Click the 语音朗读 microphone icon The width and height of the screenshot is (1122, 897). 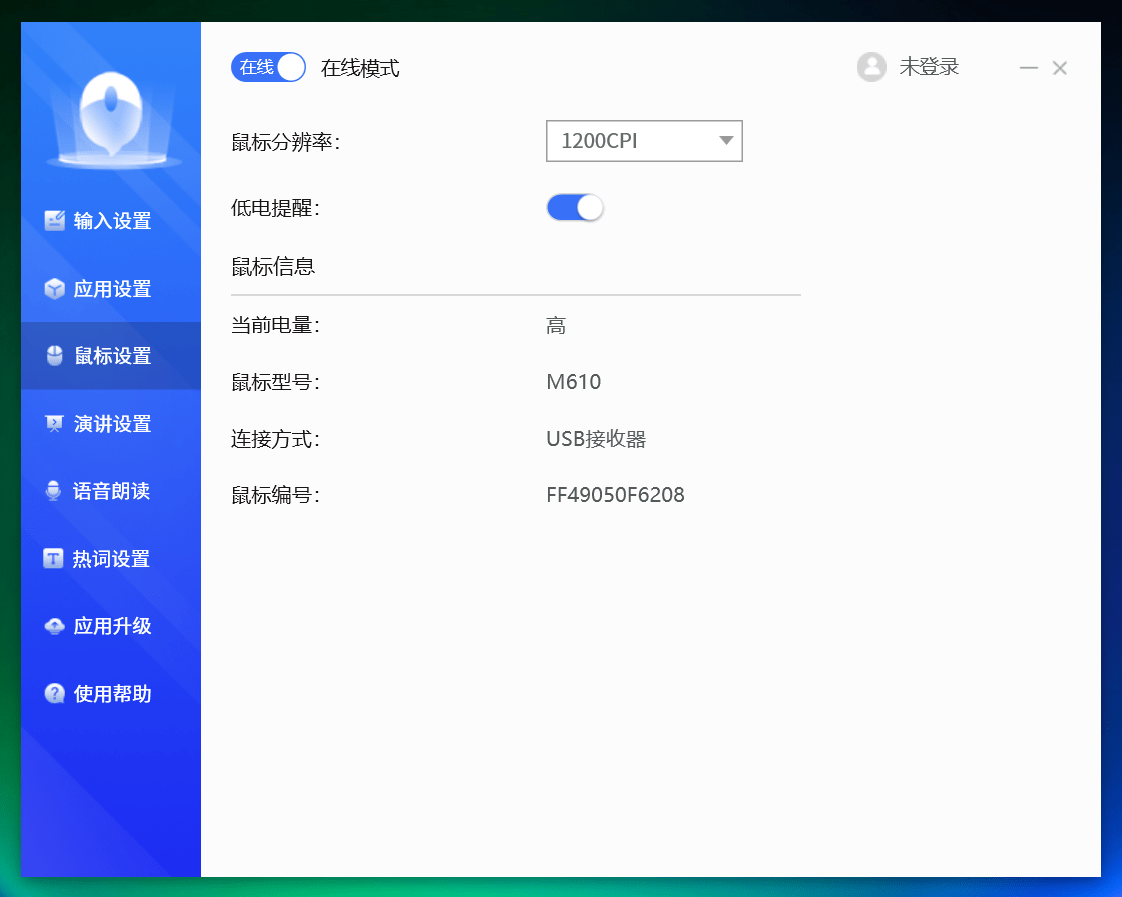coord(53,491)
